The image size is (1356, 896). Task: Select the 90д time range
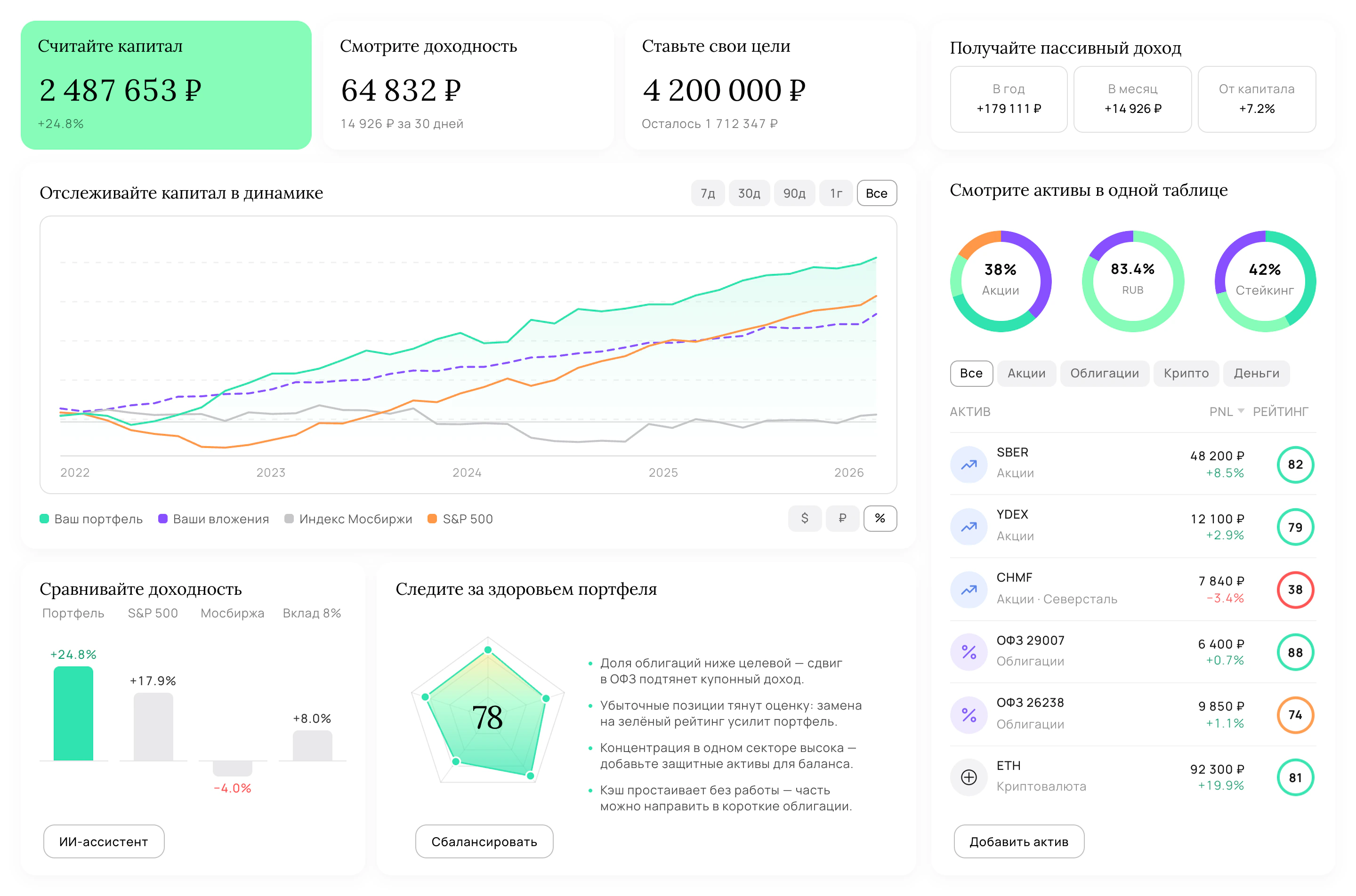(x=794, y=193)
